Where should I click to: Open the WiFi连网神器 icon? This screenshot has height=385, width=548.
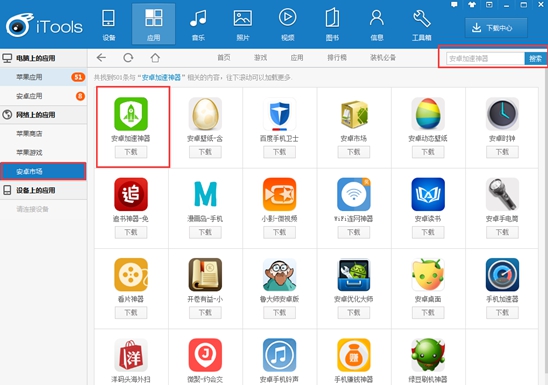(354, 194)
